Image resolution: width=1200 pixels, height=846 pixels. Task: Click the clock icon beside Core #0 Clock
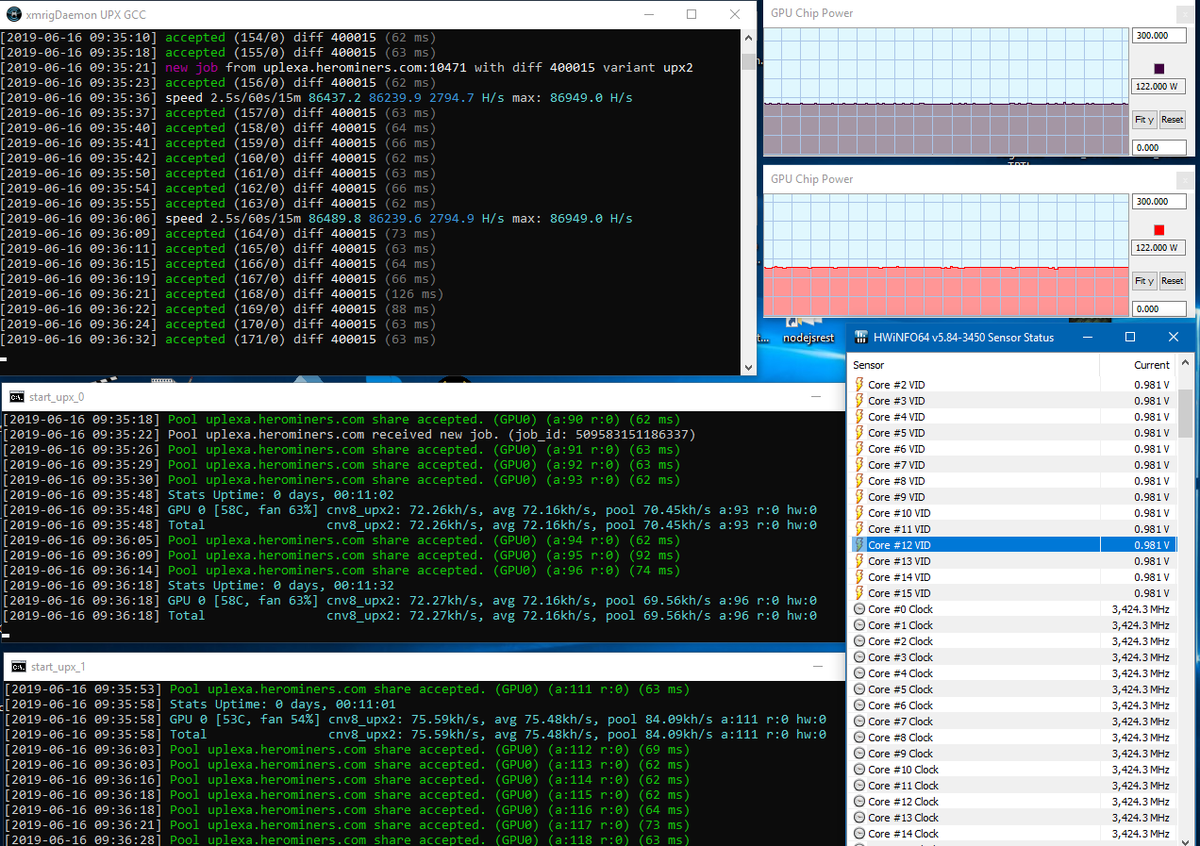[860, 609]
